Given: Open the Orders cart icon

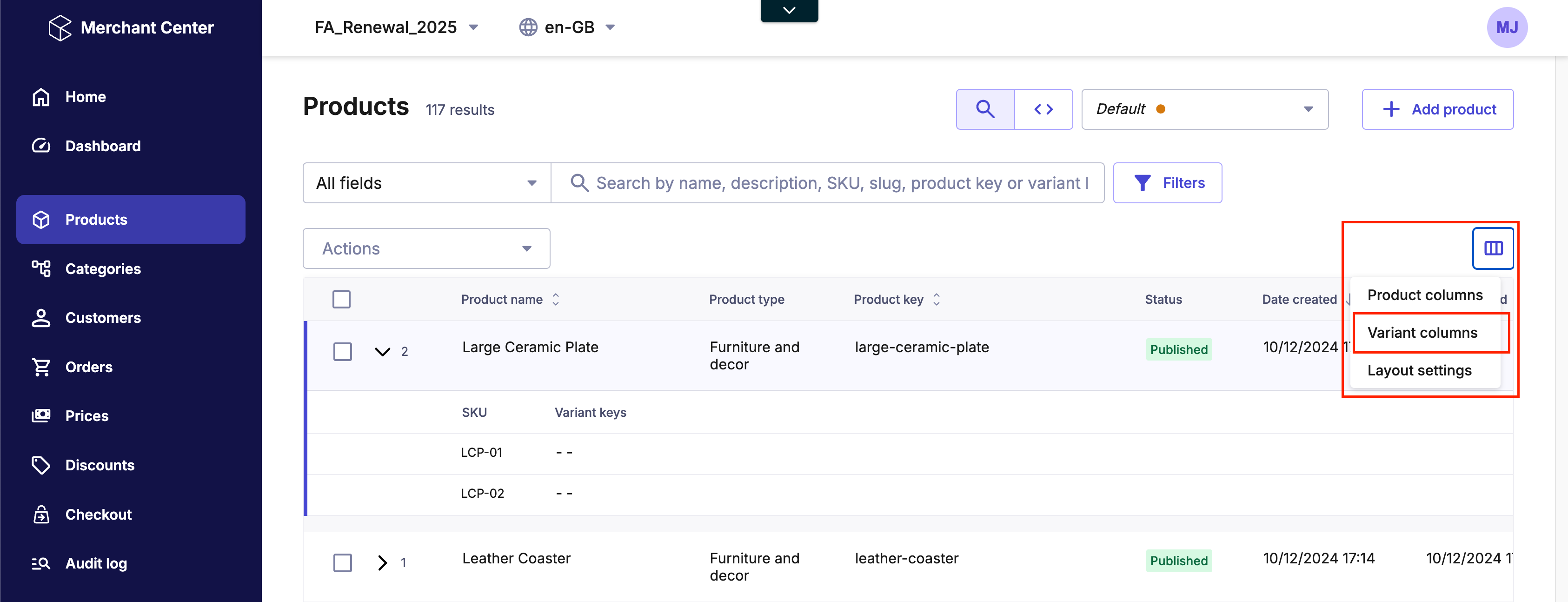Looking at the screenshot, I should [41, 367].
